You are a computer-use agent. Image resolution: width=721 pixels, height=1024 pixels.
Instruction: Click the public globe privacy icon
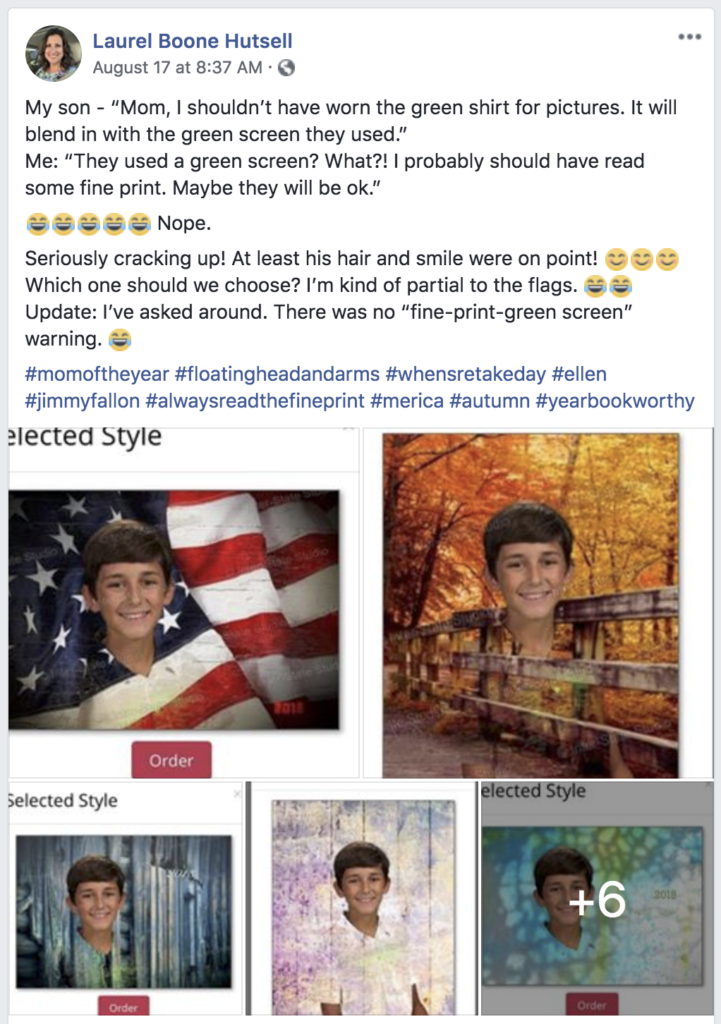[286, 67]
